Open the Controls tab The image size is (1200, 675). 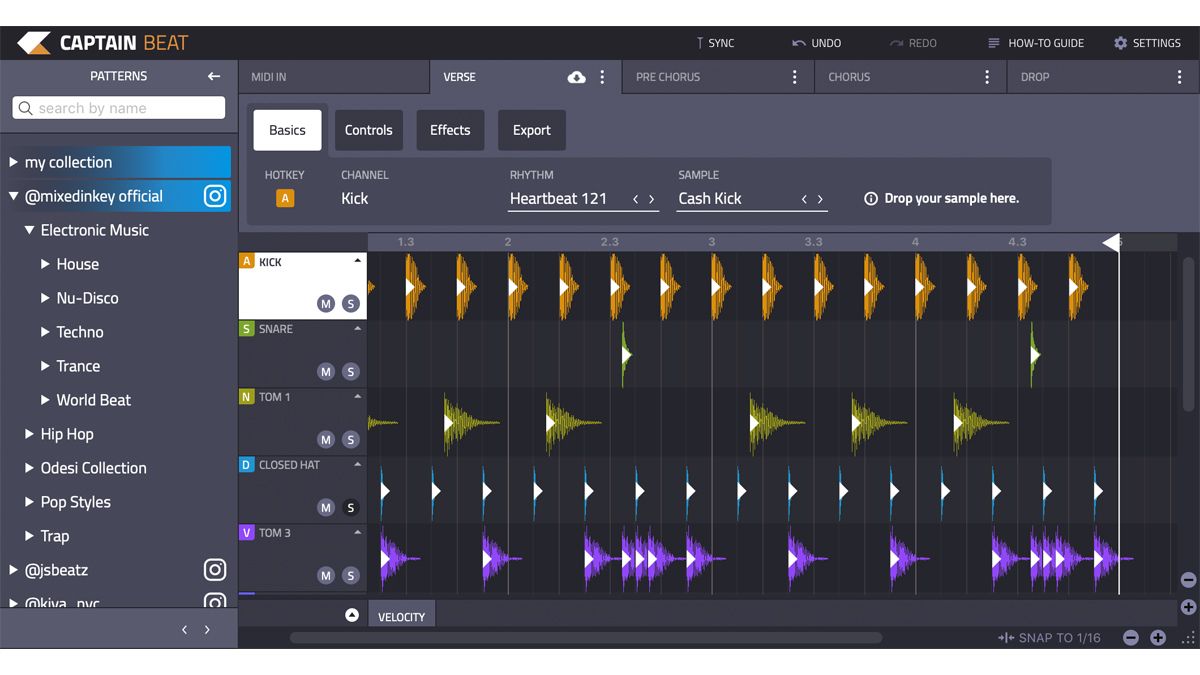[369, 130]
